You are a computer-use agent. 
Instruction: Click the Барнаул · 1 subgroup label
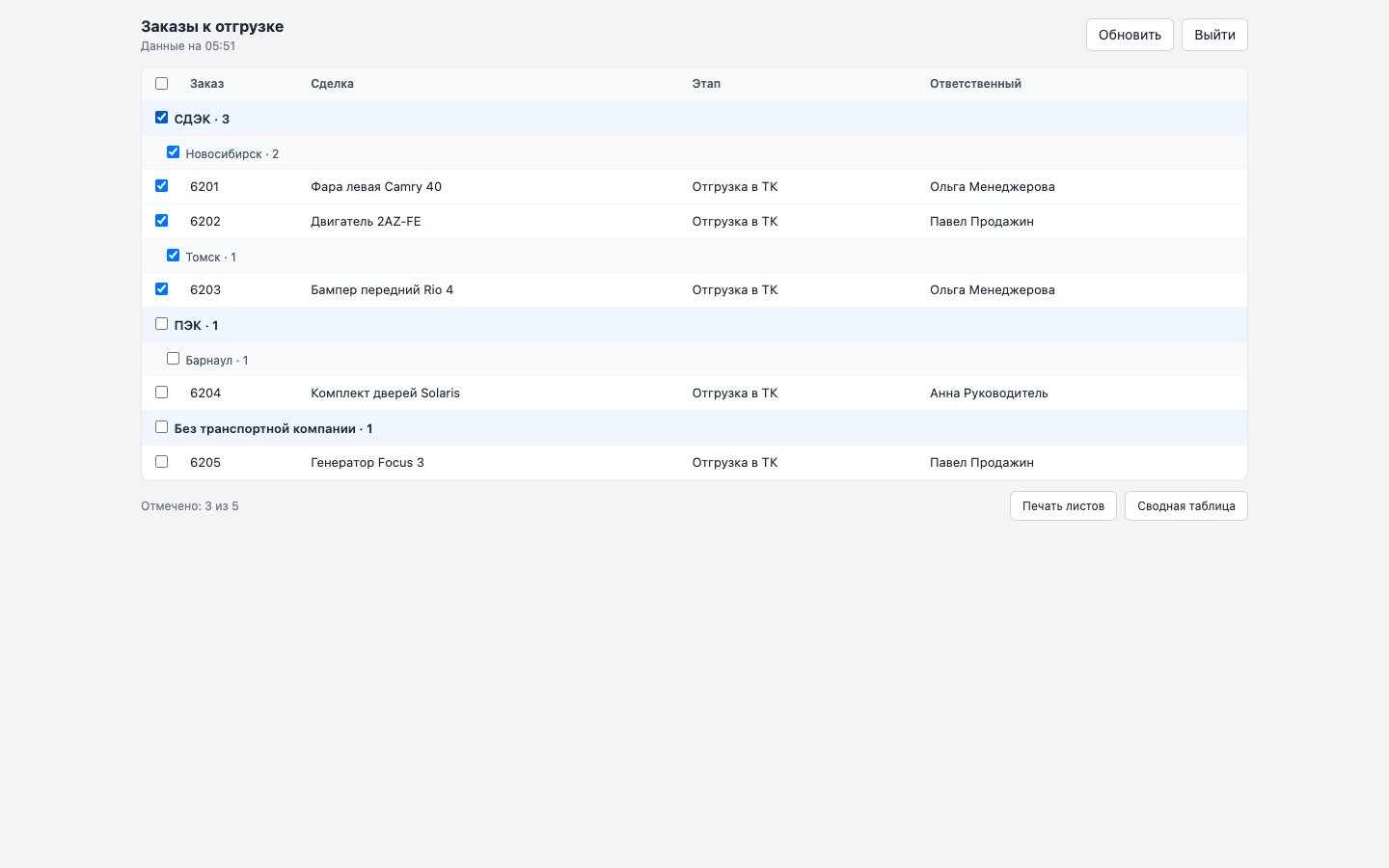point(217,361)
